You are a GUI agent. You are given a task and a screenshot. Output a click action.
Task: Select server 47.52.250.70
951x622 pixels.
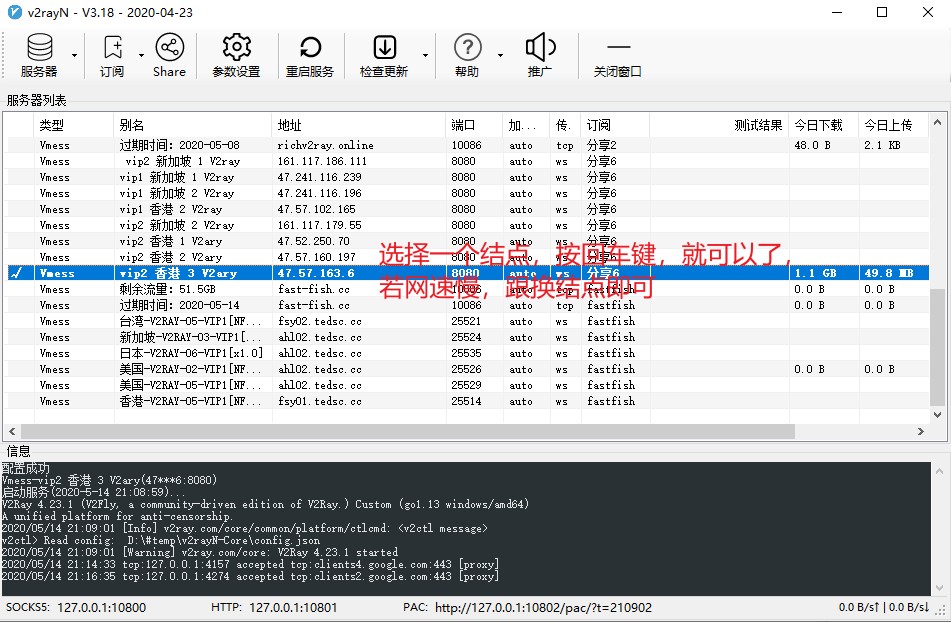click(466, 241)
